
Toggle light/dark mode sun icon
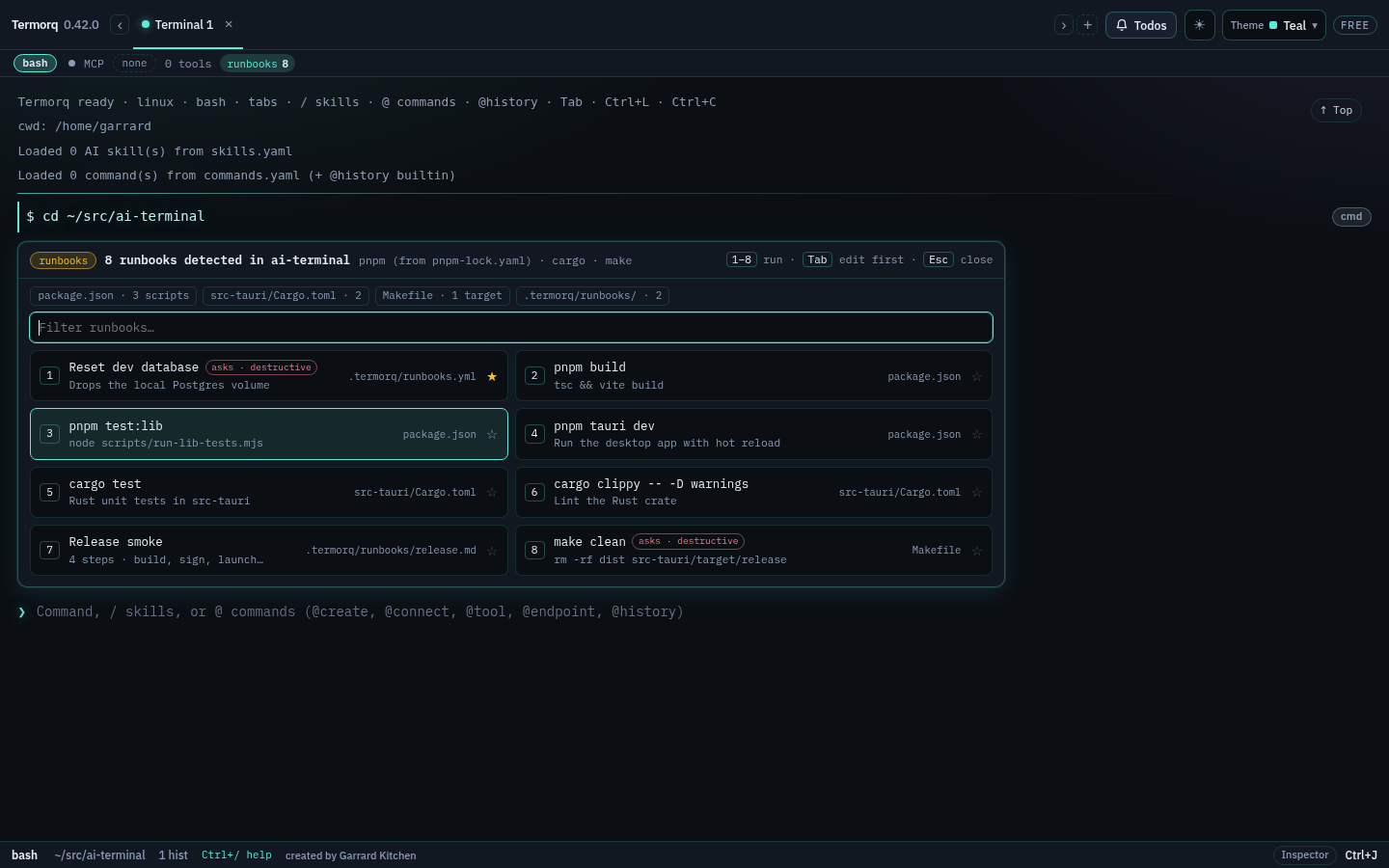[1199, 25]
